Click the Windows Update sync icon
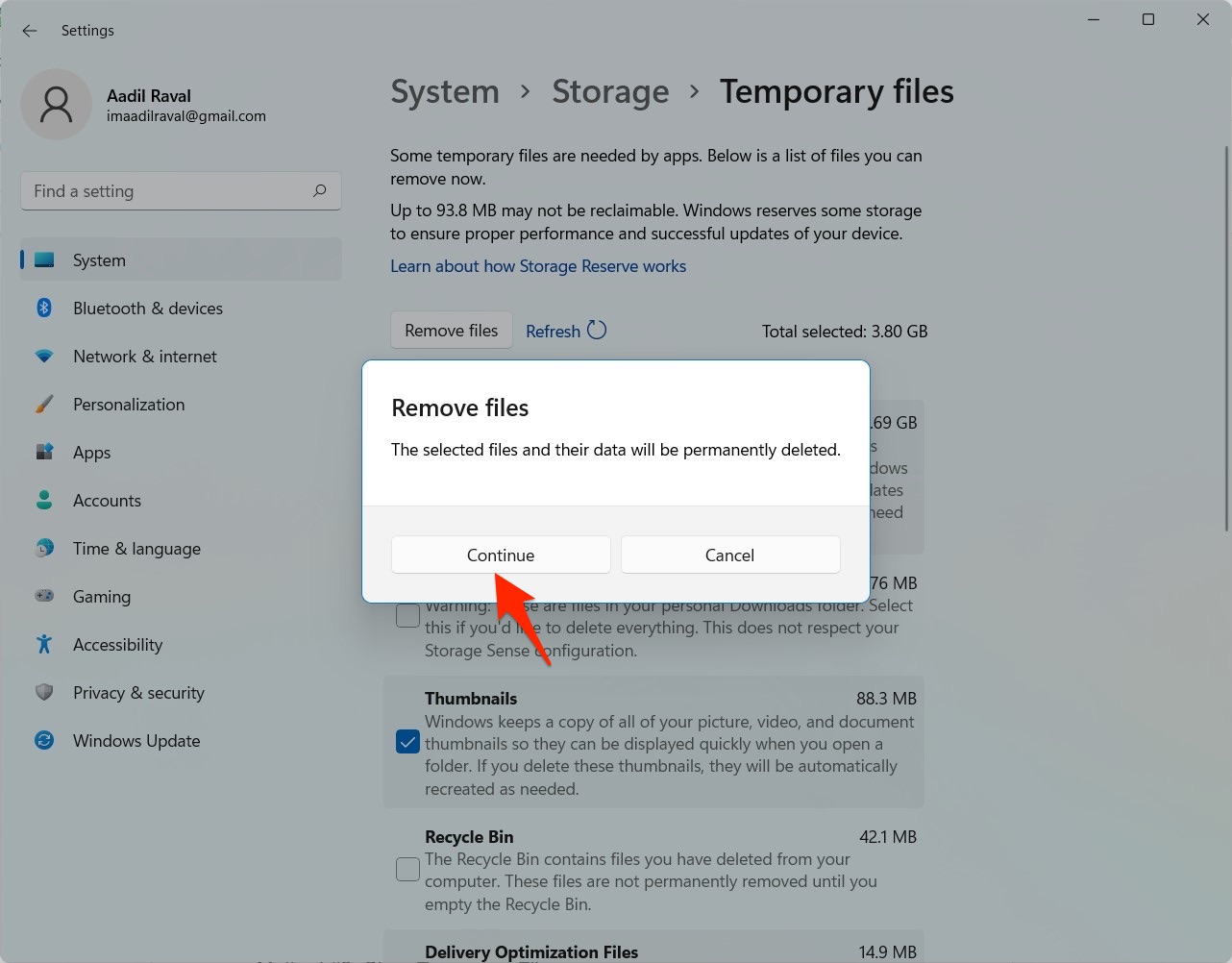This screenshot has width=1232, height=963. [44, 740]
